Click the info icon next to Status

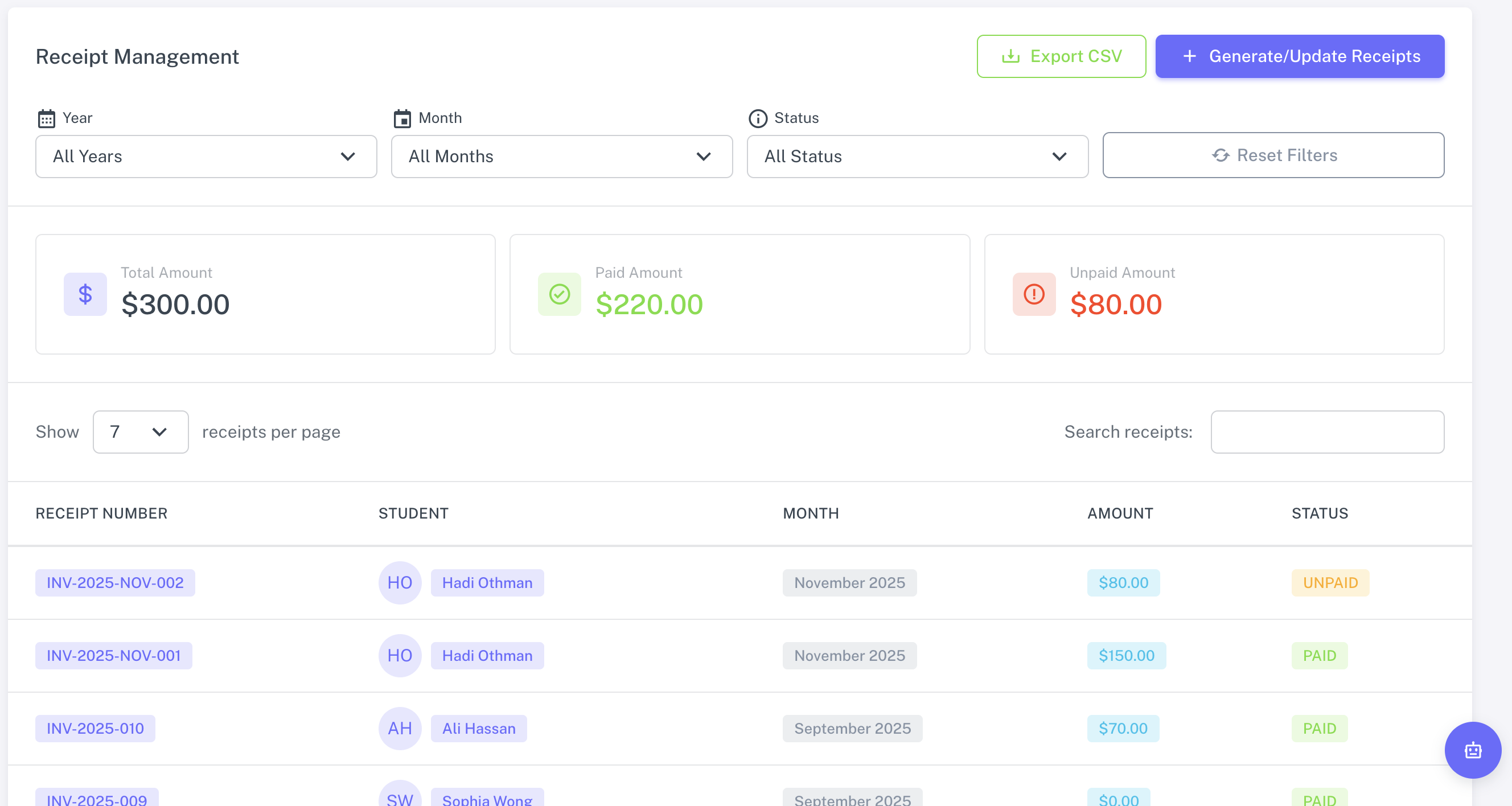coord(758,117)
